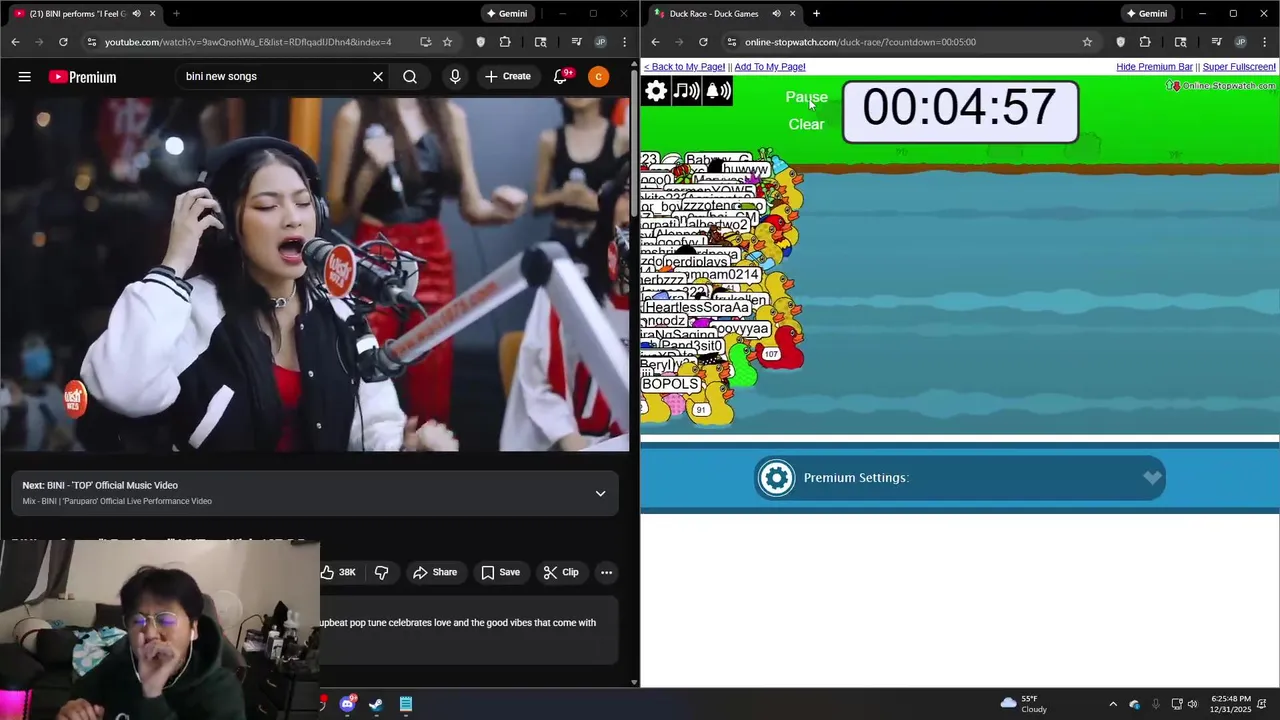Open the Notepad taskbar icon
The image size is (1280, 720).
pyautogui.click(x=406, y=704)
